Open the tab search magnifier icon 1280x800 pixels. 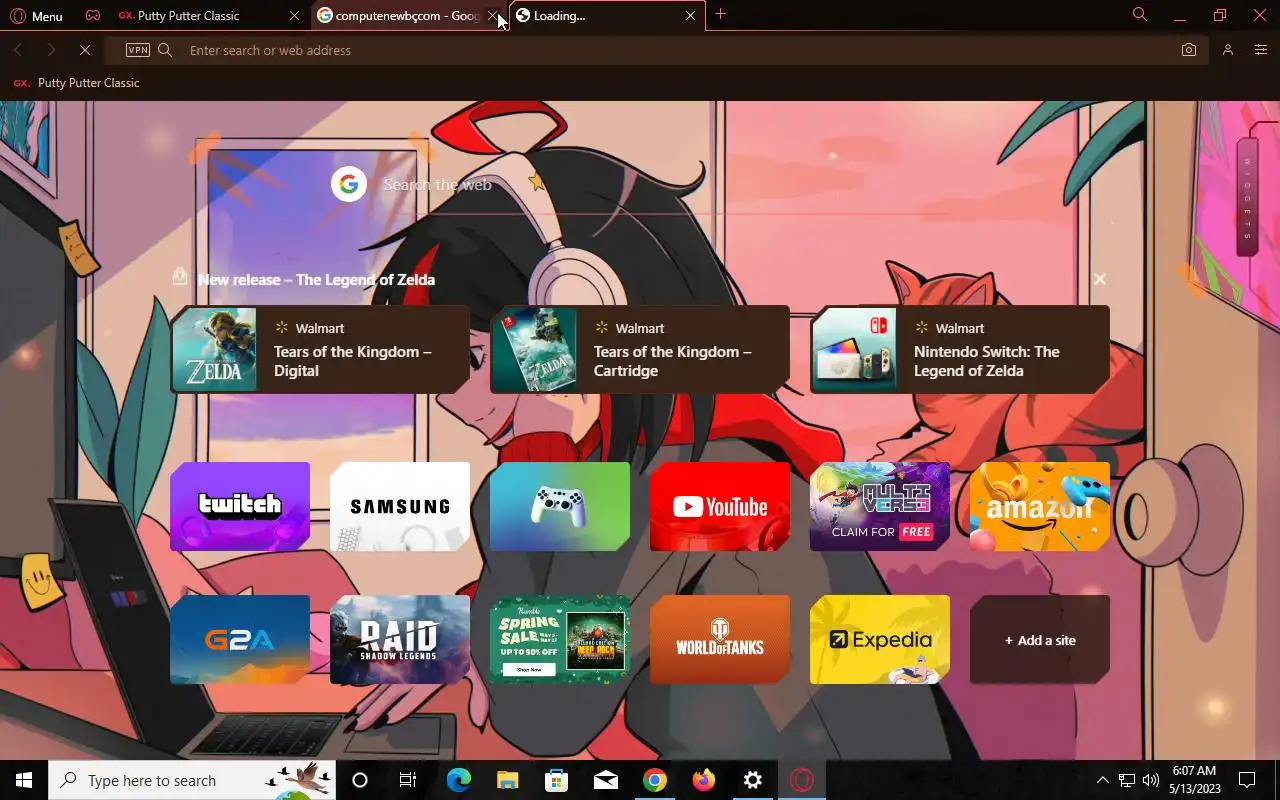click(1139, 14)
